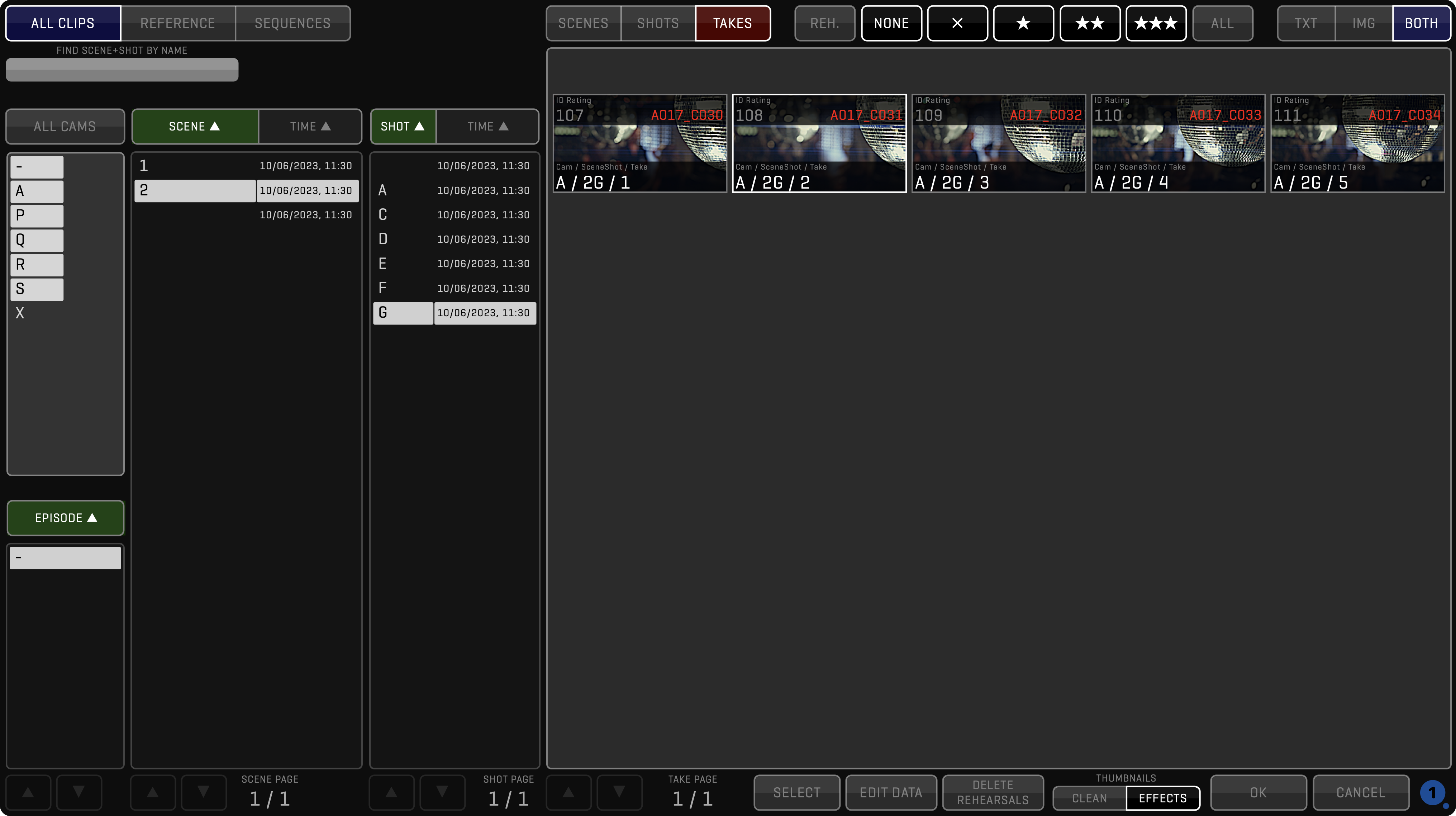Switch to the SHOTS view tab
This screenshot has height=816, width=1456.
pyautogui.click(x=657, y=23)
